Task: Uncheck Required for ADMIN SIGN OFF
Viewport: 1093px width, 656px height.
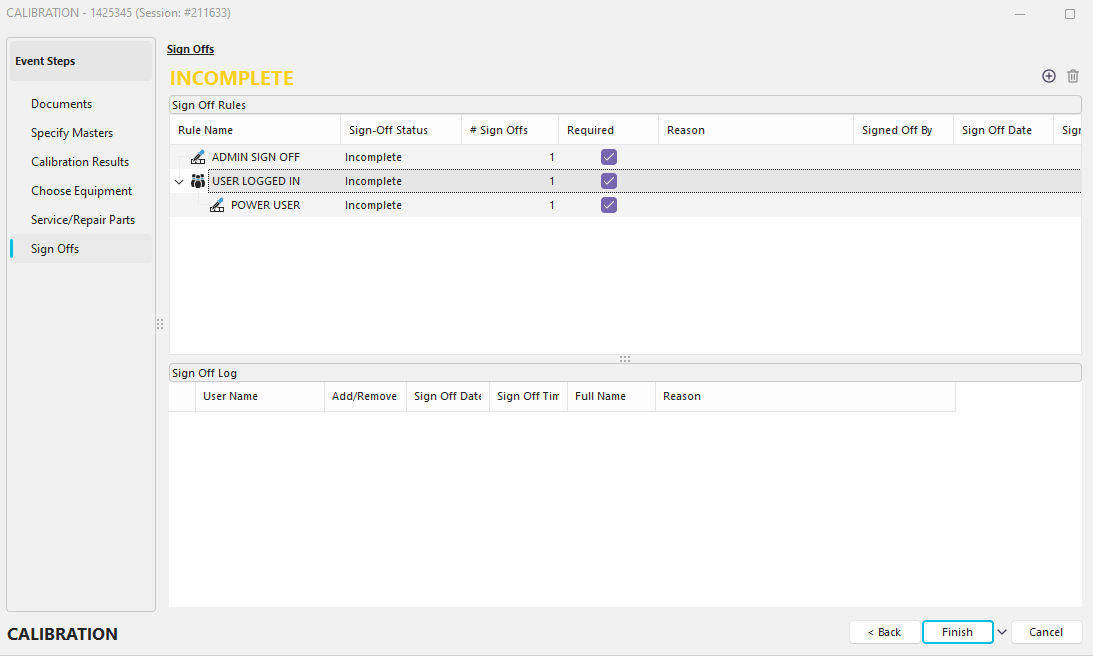Action: coord(609,157)
